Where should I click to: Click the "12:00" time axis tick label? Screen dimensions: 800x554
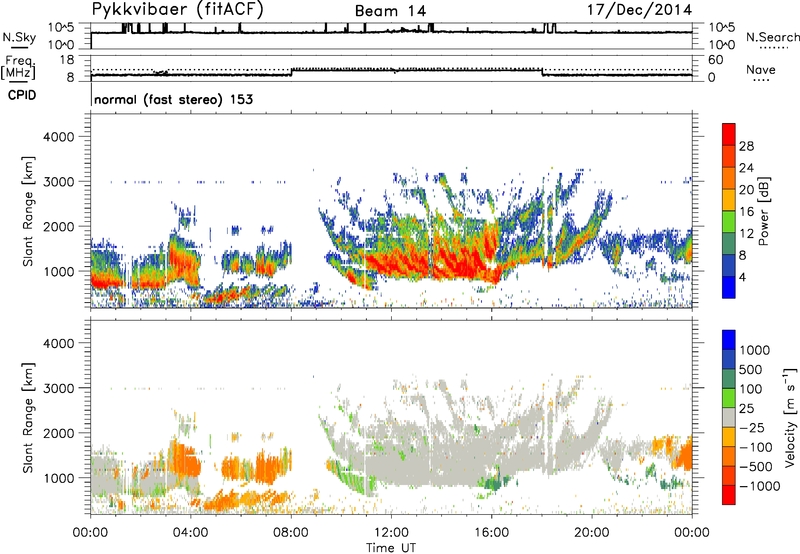point(391,533)
